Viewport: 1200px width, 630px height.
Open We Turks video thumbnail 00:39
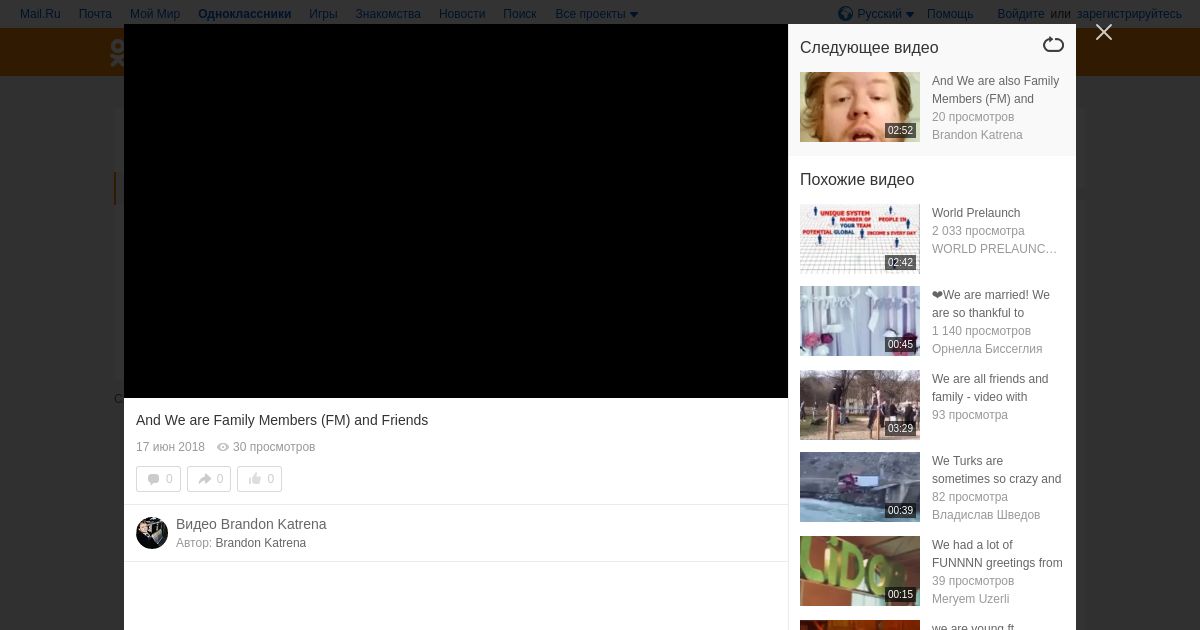click(x=860, y=487)
